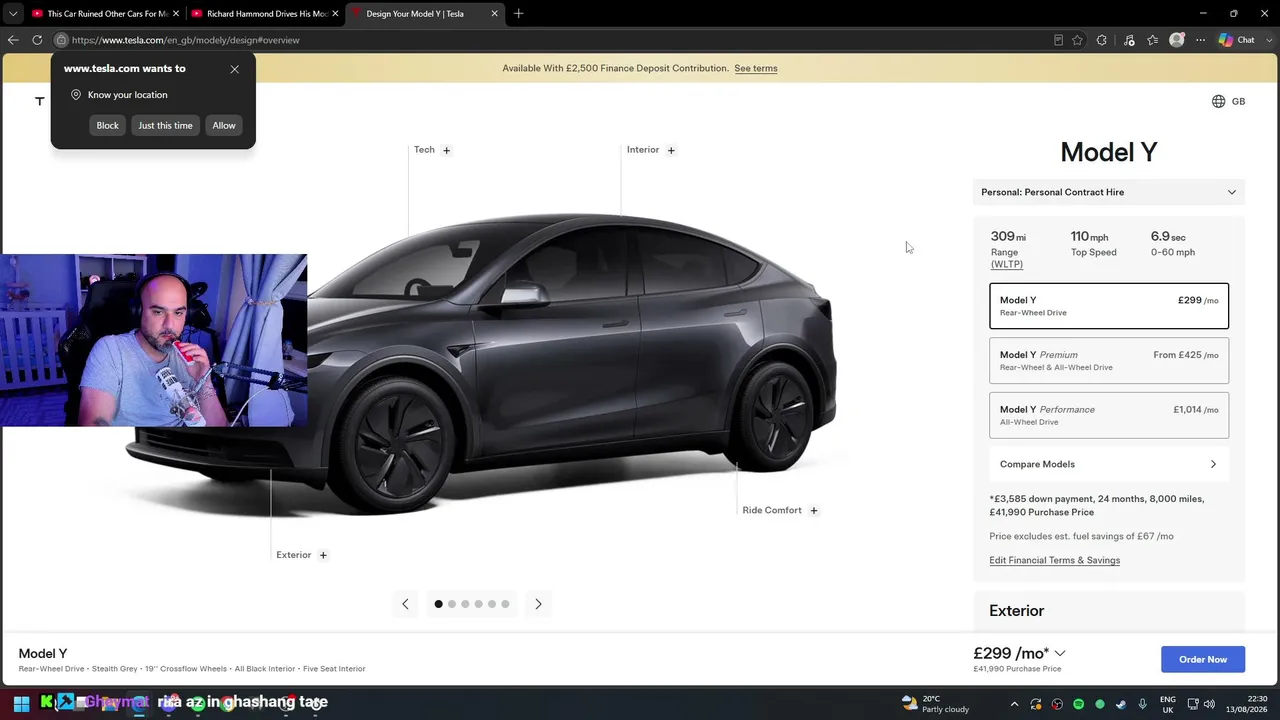Jump to the first carousel dot
1280x720 pixels.
[x=438, y=604]
